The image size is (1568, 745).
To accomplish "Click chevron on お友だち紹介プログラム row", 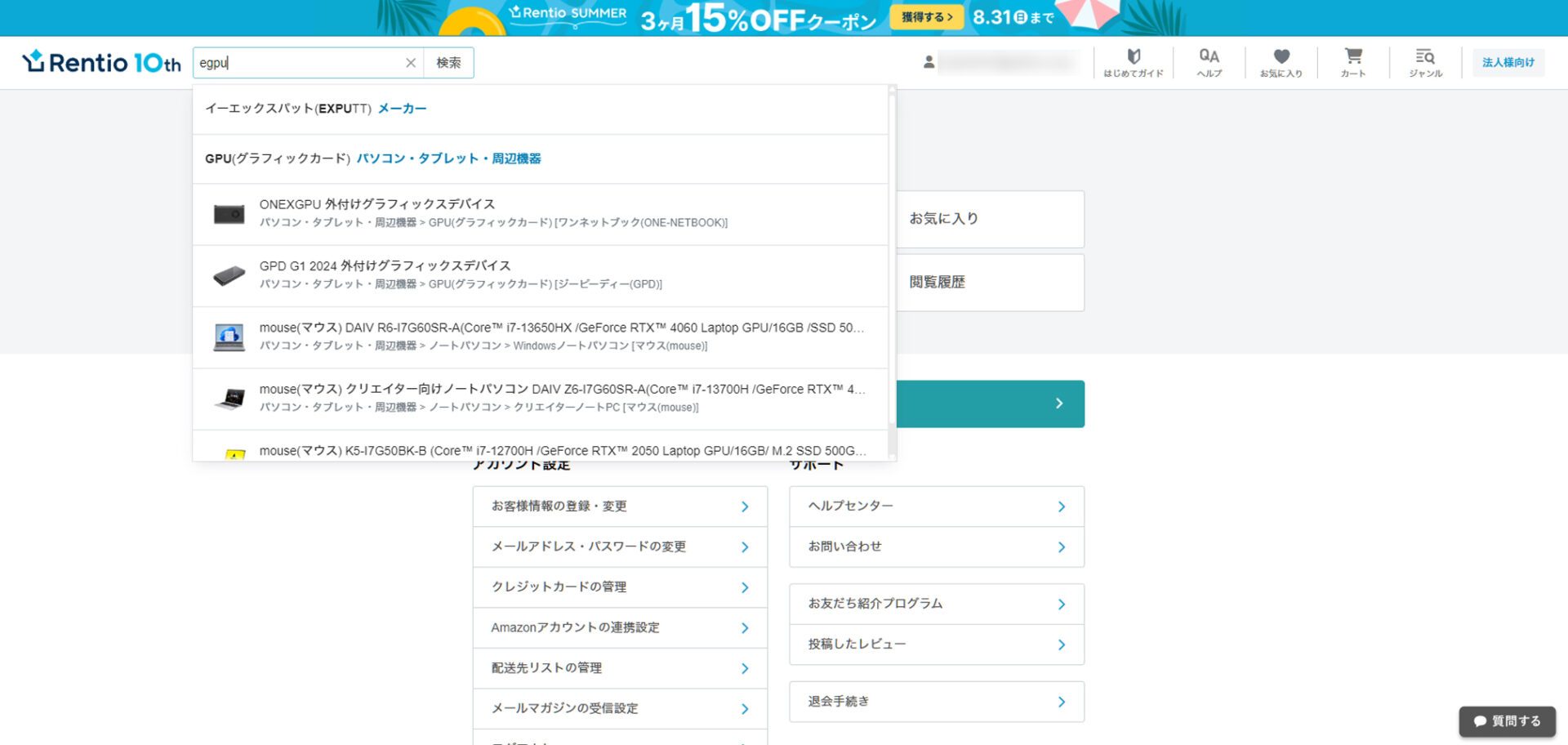I will point(1062,604).
